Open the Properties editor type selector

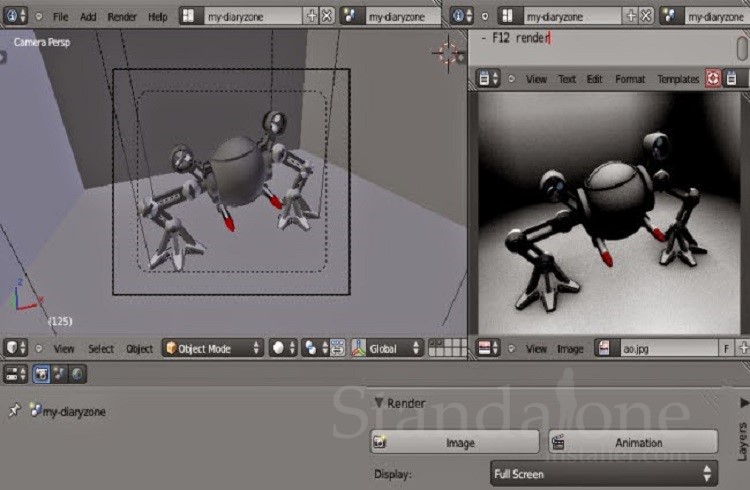click(16, 374)
